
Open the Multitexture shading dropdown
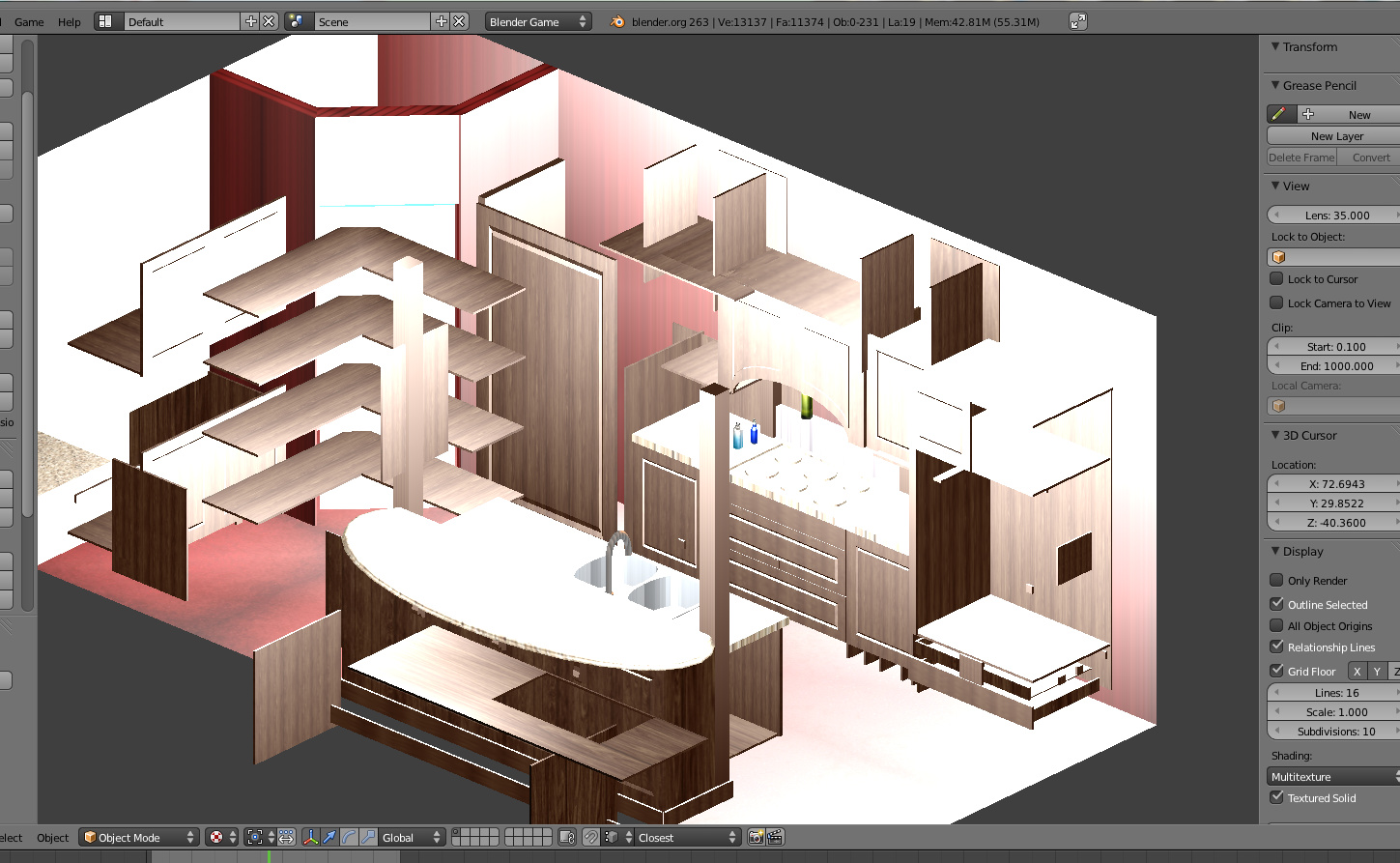[1333, 776]
